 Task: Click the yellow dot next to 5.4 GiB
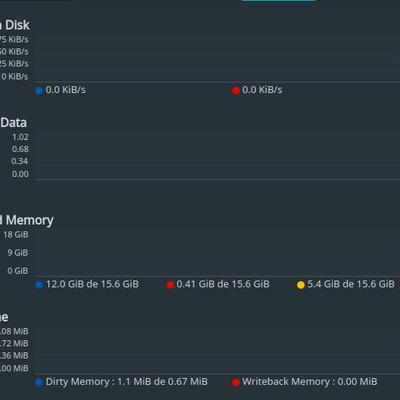pyautogui.click(x=301, y=285)
